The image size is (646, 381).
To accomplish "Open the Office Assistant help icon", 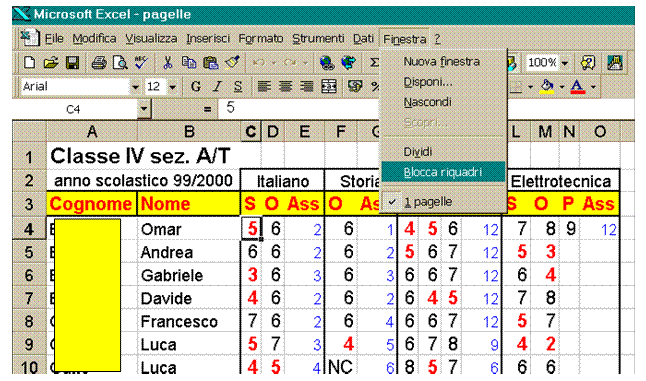I will click(x=588, y=63).
